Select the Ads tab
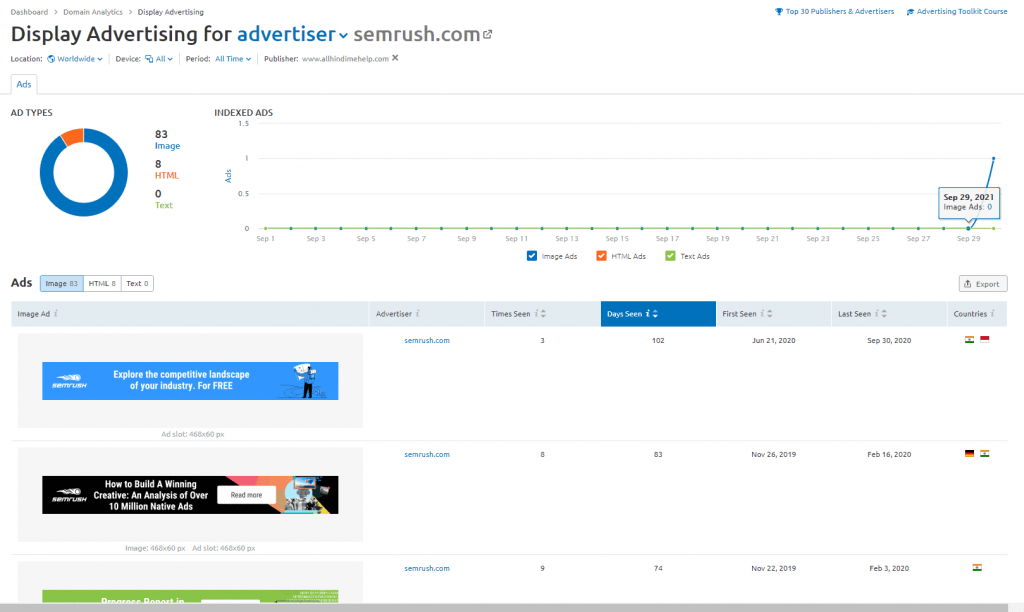 tap(24, 84)
